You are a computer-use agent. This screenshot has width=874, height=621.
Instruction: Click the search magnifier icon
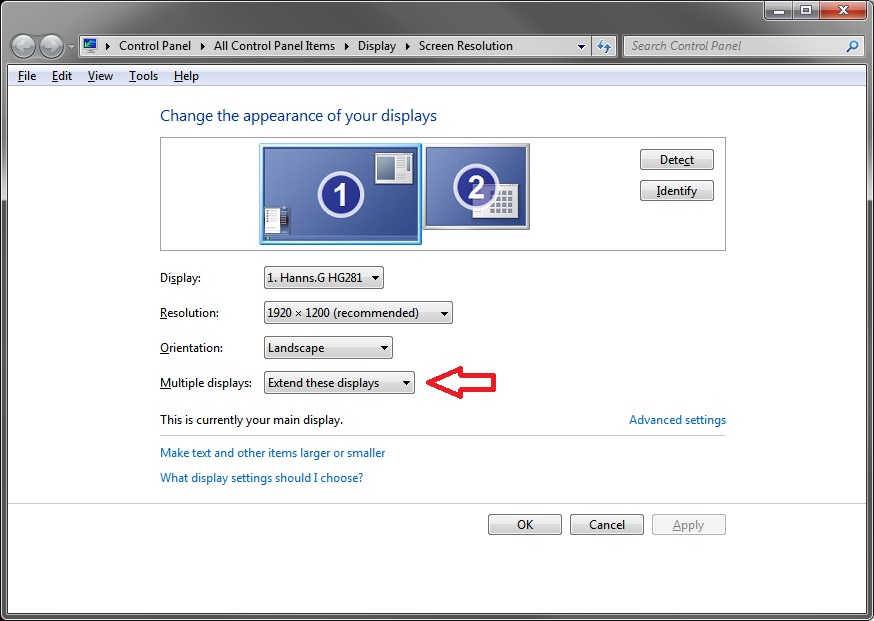pos(852,46)
